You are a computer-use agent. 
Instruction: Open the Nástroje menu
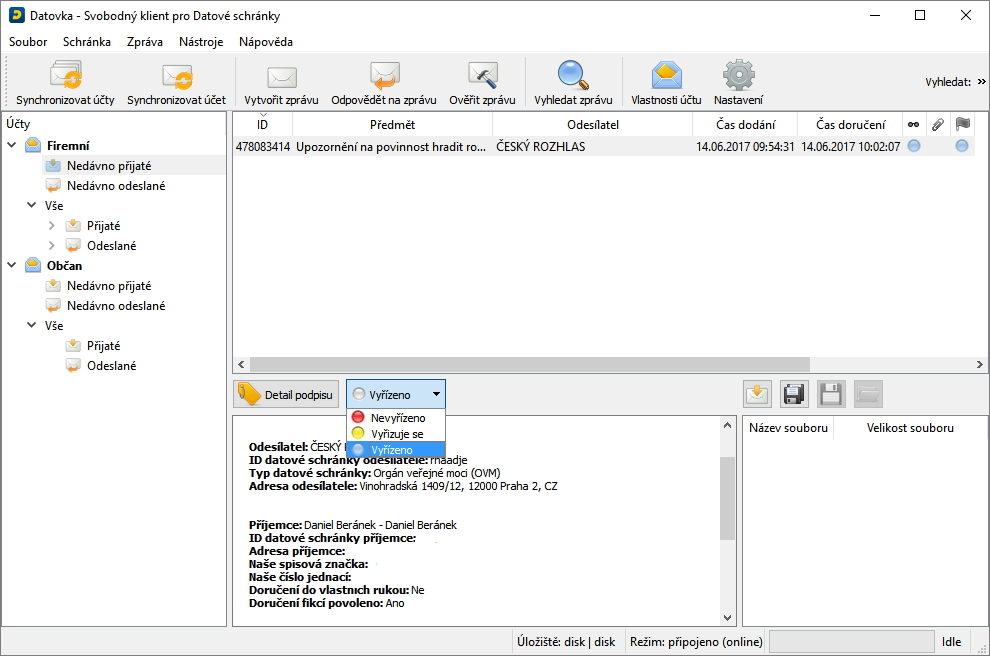point(201,42)
